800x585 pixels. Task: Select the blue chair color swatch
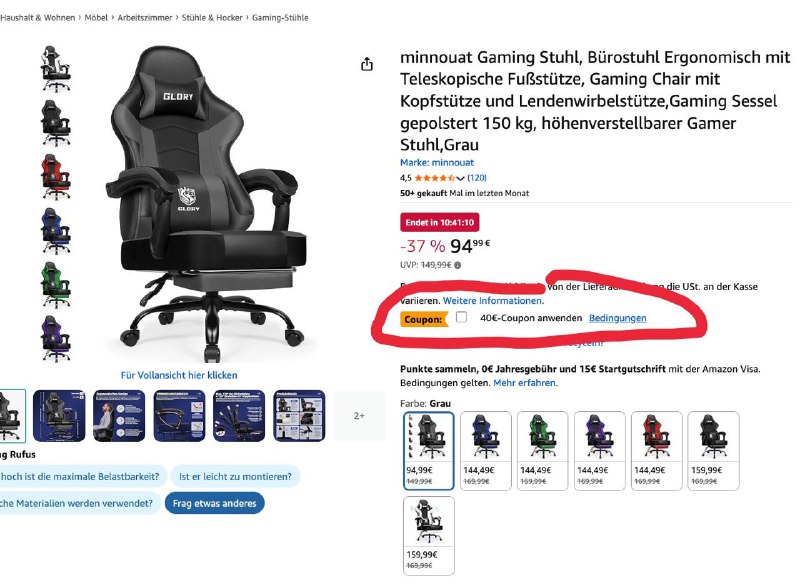point(486,451)
